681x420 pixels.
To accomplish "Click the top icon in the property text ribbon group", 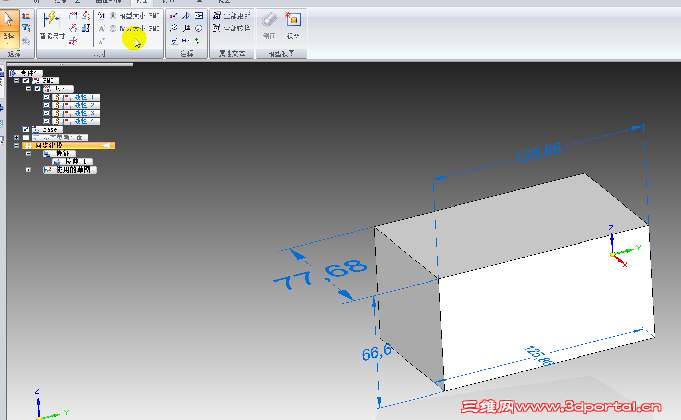I will 217,16.
